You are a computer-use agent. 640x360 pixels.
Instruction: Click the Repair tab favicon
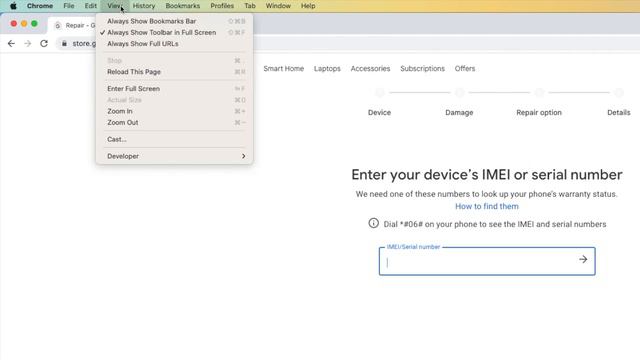(58, 25)
